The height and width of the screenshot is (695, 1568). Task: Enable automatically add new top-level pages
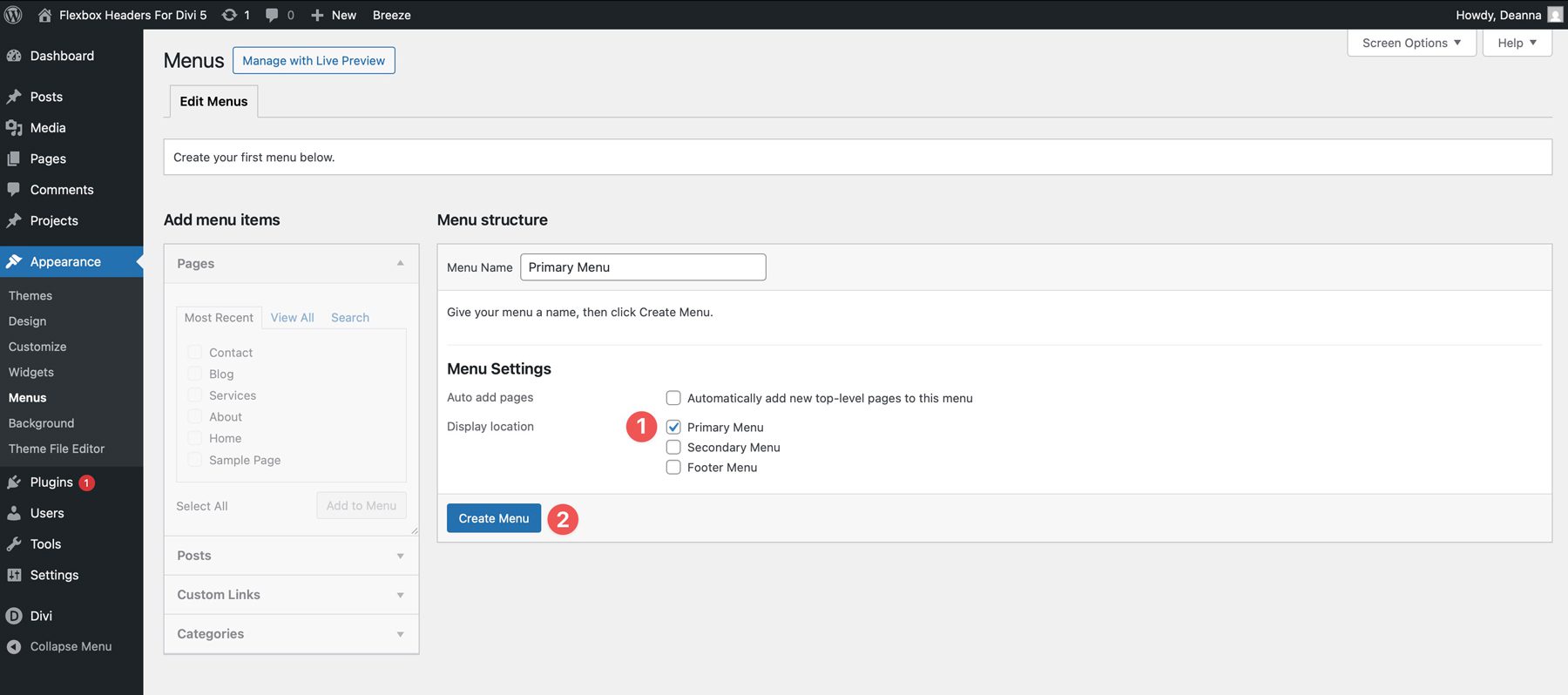(673, 398)
